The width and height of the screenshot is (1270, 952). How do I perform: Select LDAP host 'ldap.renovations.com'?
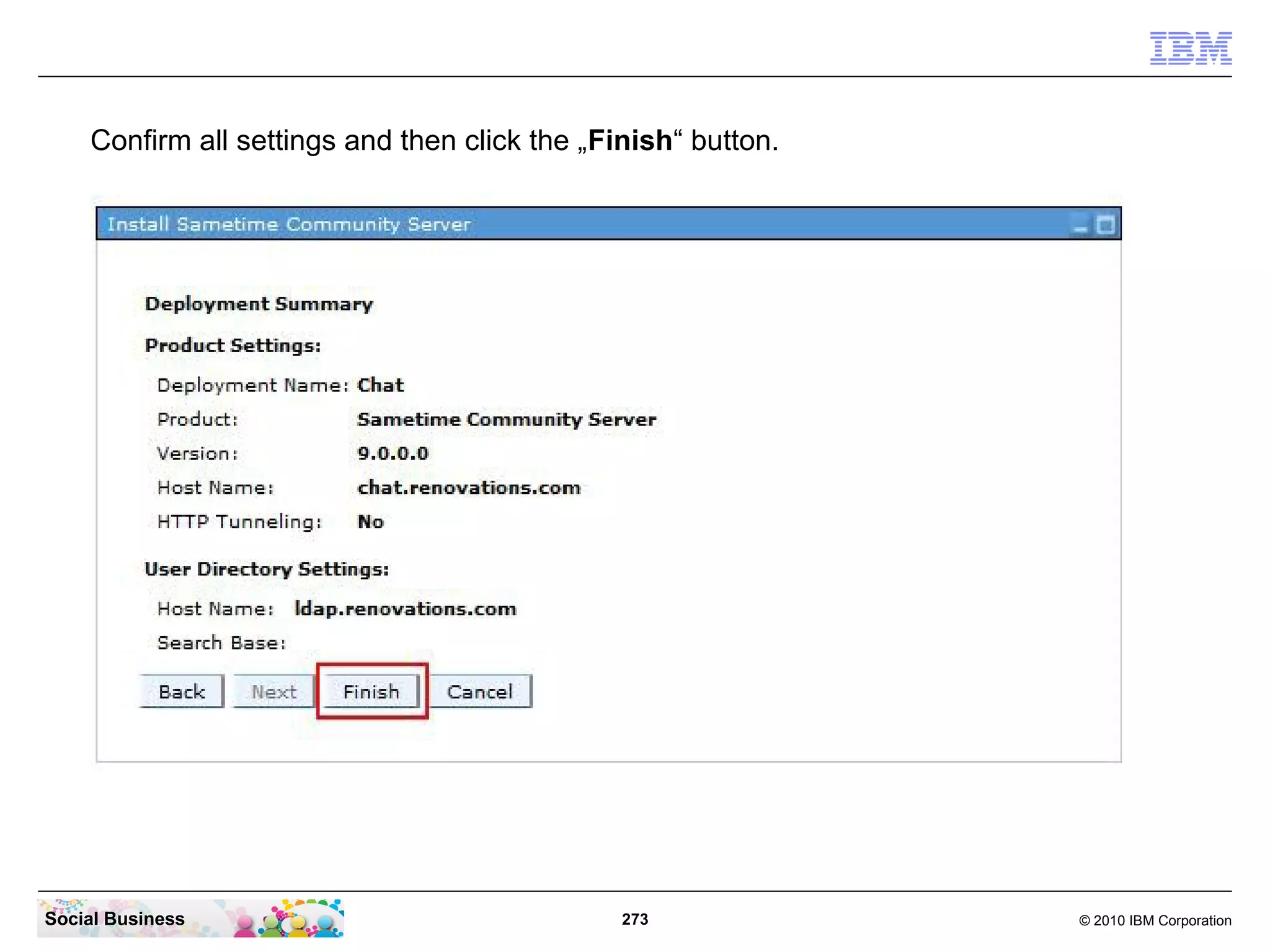click(406, 609)
